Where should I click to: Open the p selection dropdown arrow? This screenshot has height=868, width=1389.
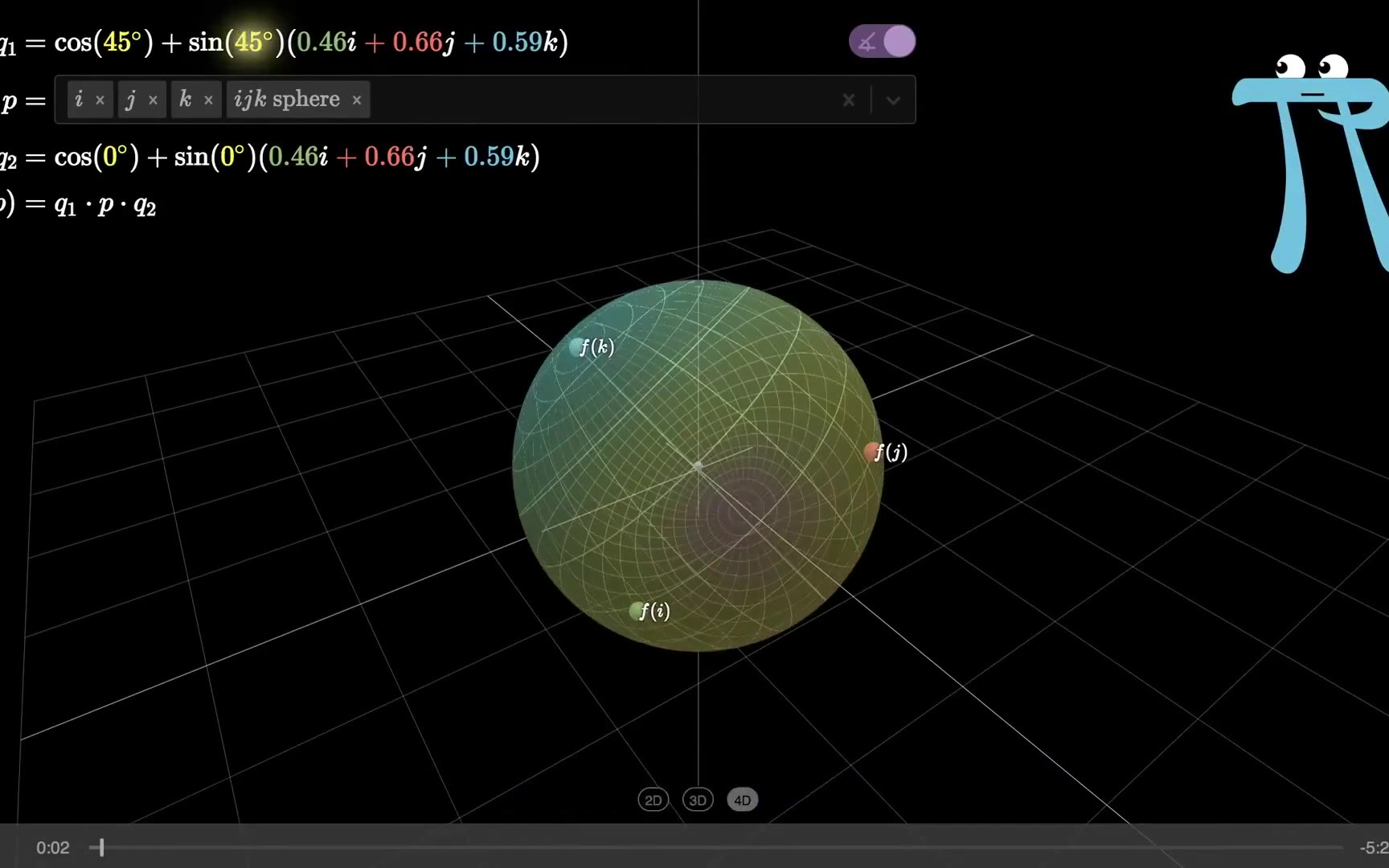pyautogui.click(x=893, y=100)
